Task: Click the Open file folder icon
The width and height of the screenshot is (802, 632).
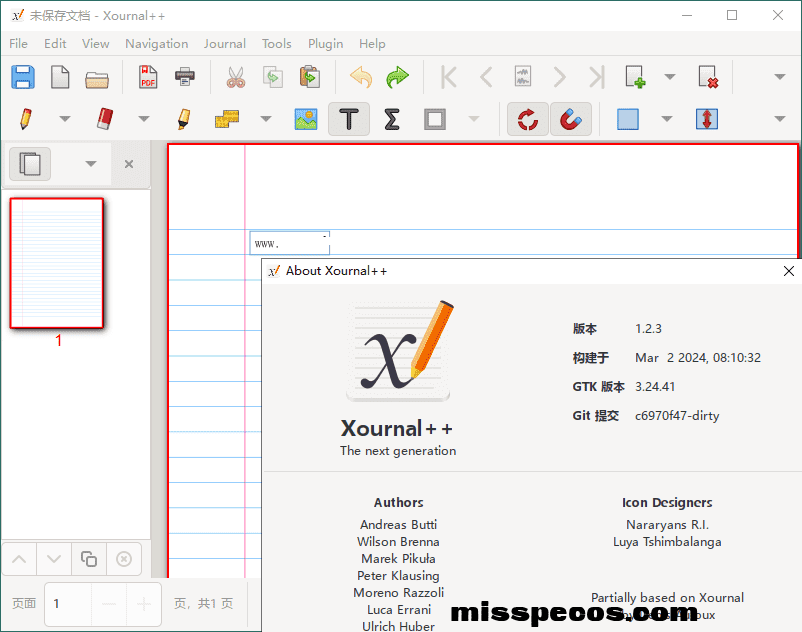Action: (97, 77)
